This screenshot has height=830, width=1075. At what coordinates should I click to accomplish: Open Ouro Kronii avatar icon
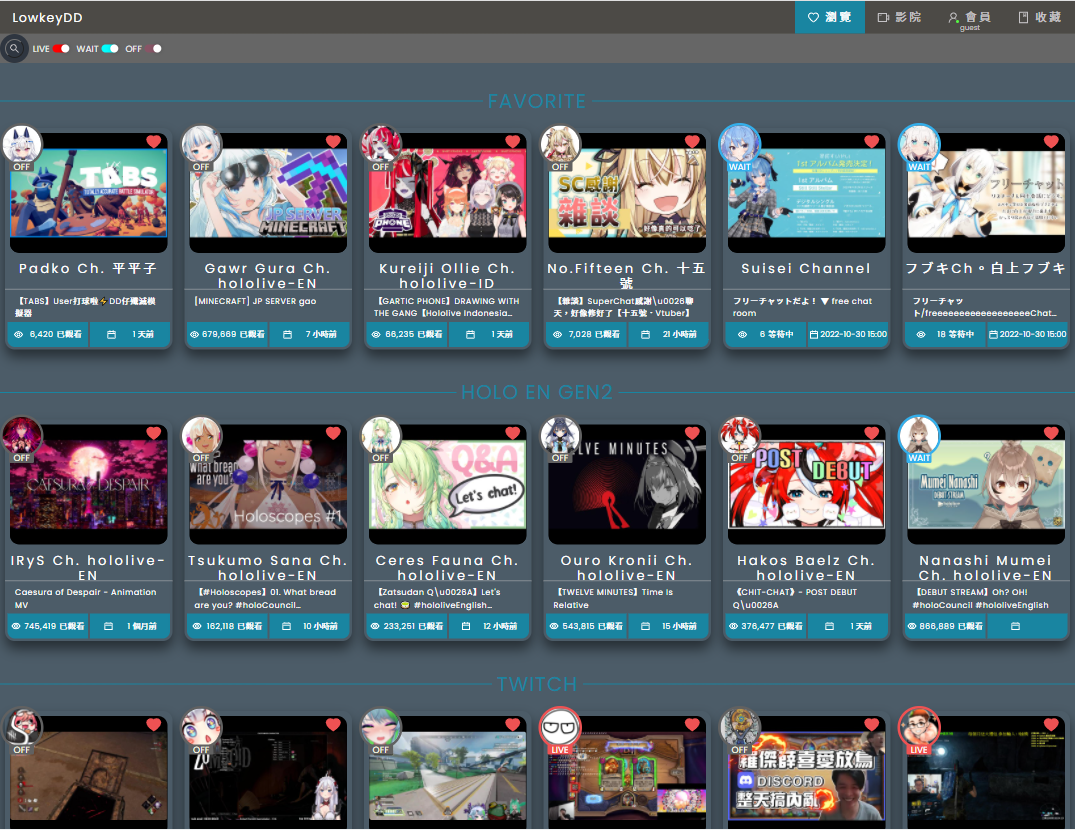[561, 437]
